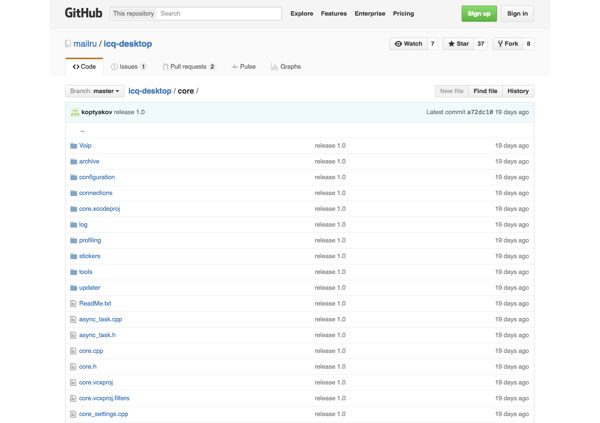Screen dimensions: 600x423
Task: Open the Issues tab
Action: 129,67
